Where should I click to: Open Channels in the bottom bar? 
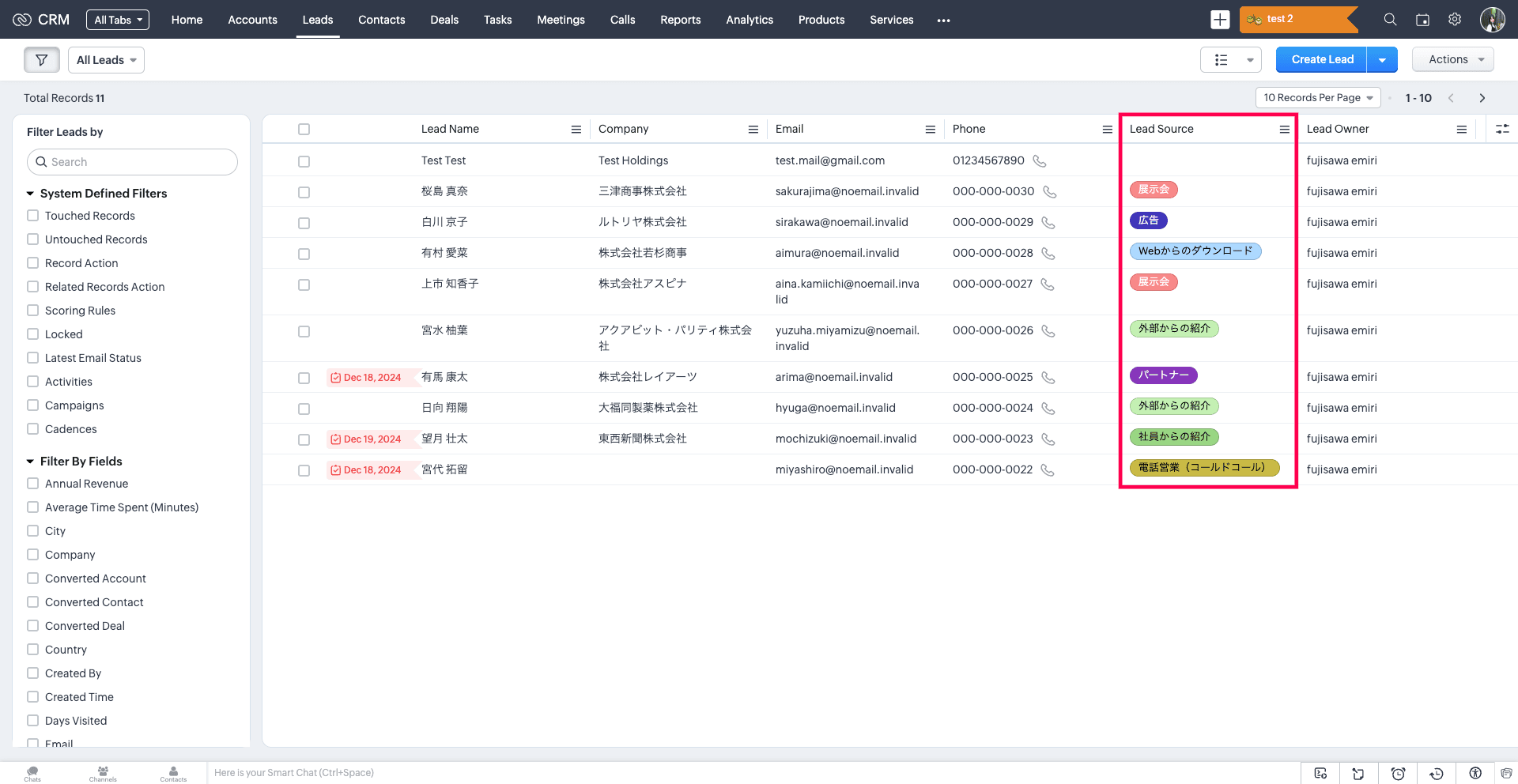coord(103,774)
